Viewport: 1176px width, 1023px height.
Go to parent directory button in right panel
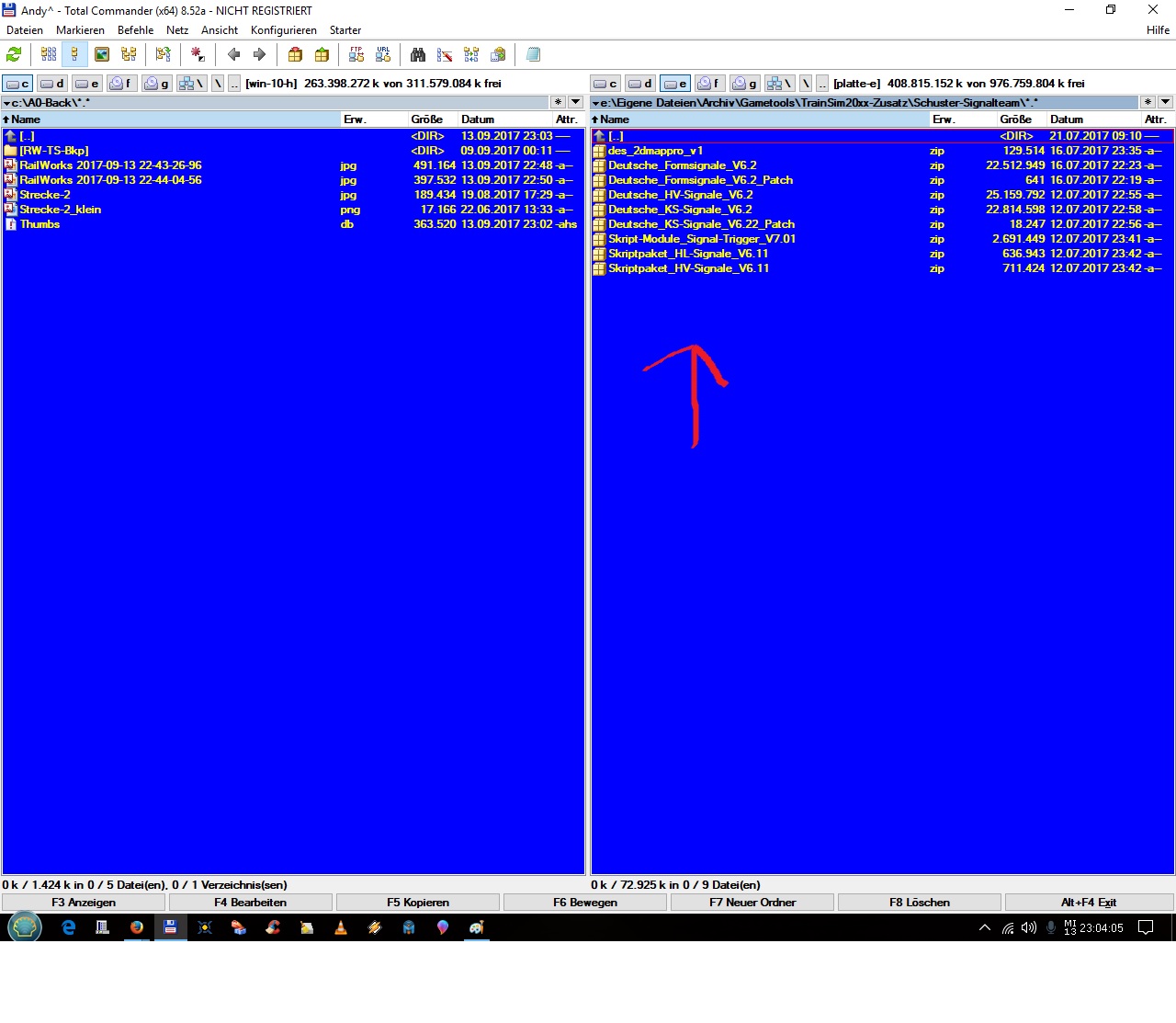tap(822, 84)
